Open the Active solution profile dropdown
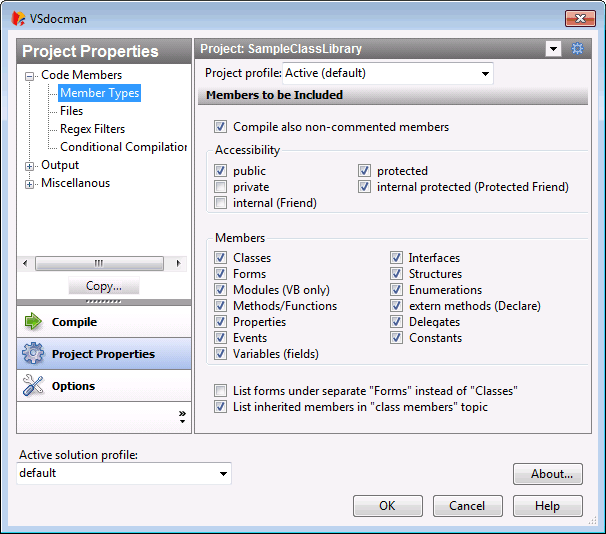Image resolution: width=606 pixels, height=534 pixels. click(x=223, y=473)
